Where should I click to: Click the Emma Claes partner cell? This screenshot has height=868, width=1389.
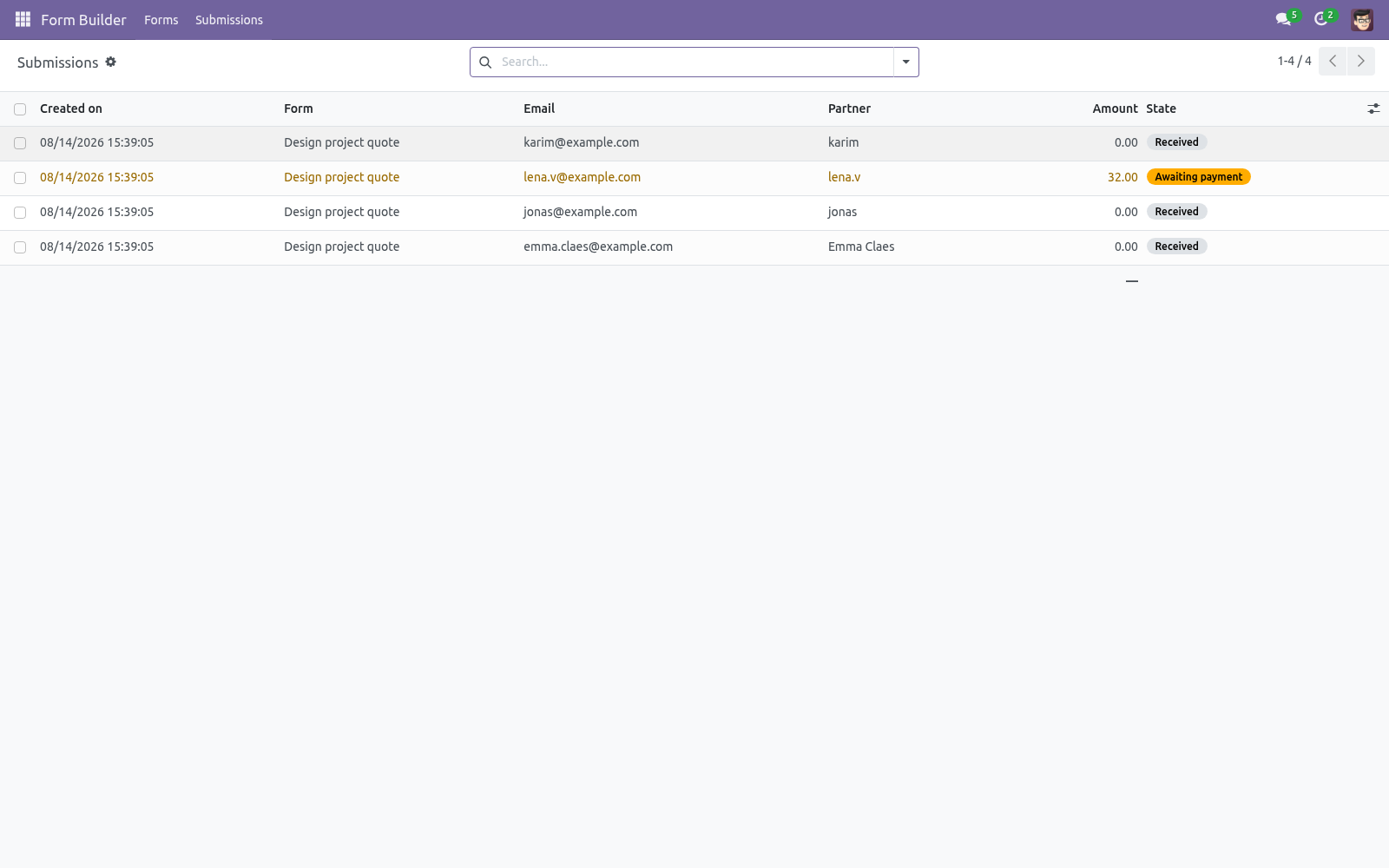[861, 247]
